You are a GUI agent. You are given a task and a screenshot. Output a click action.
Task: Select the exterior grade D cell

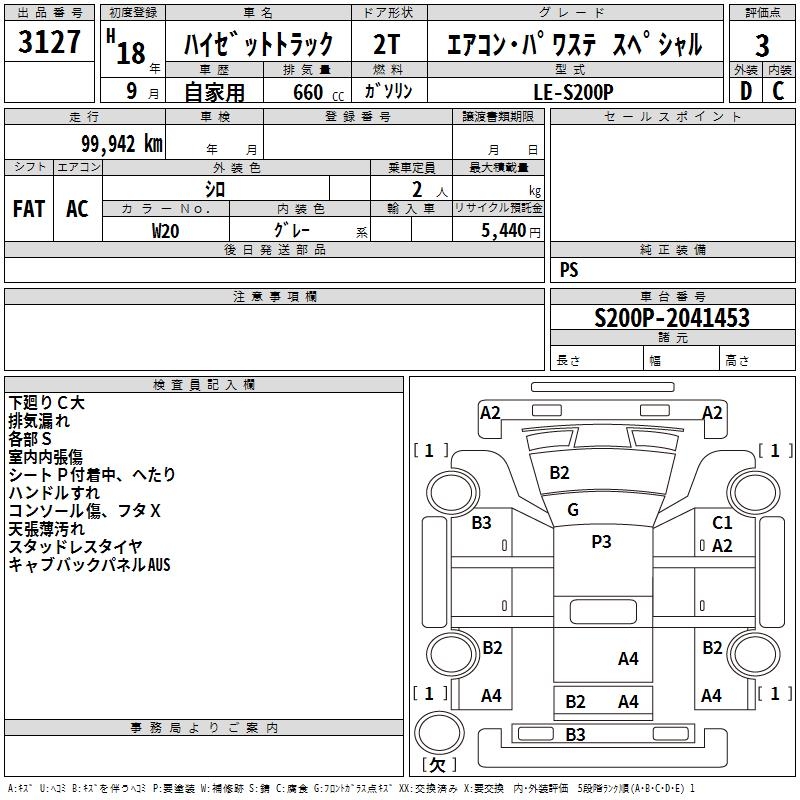tap(745, 91)
